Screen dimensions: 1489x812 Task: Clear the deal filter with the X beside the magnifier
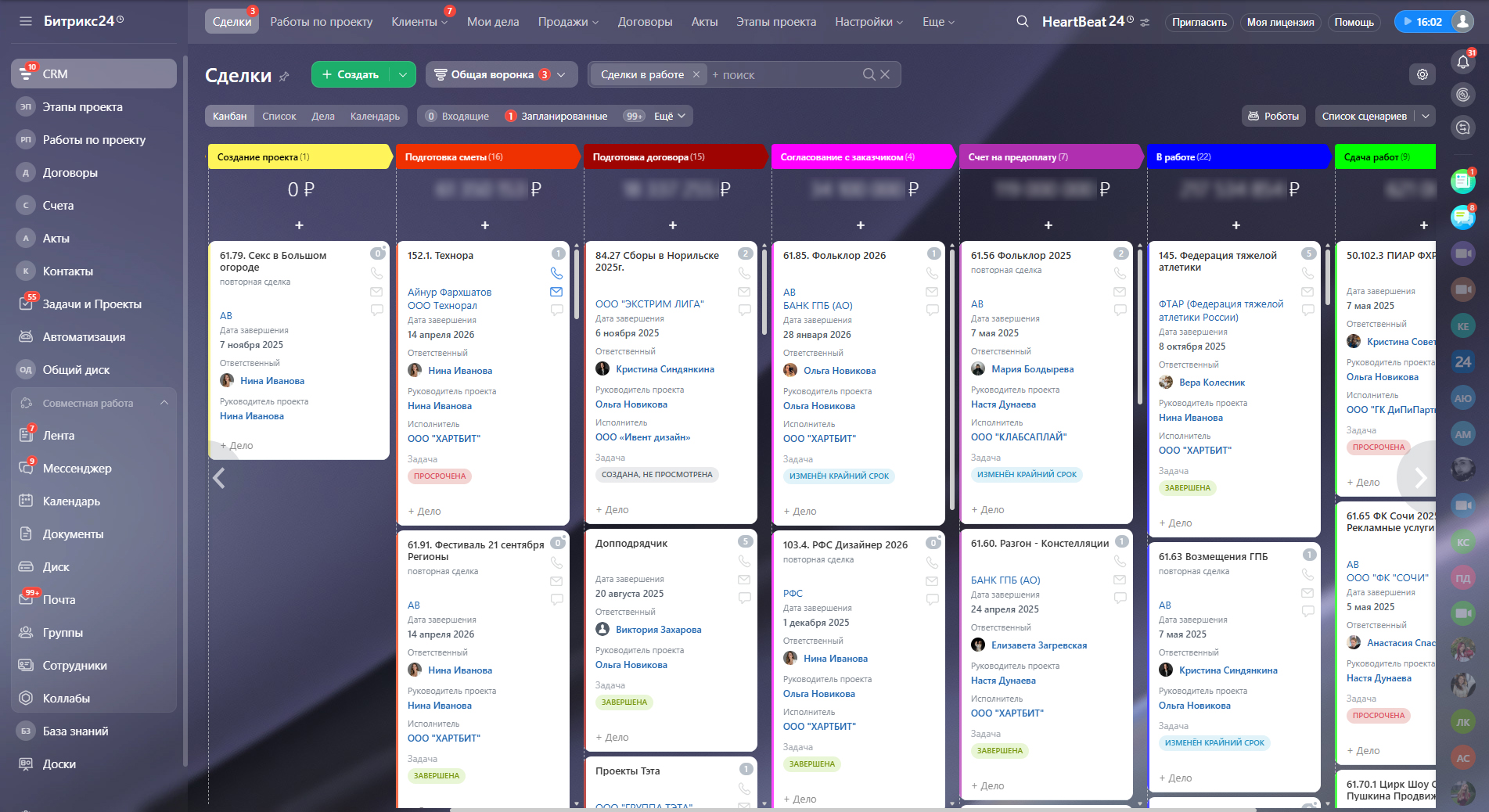885,74
